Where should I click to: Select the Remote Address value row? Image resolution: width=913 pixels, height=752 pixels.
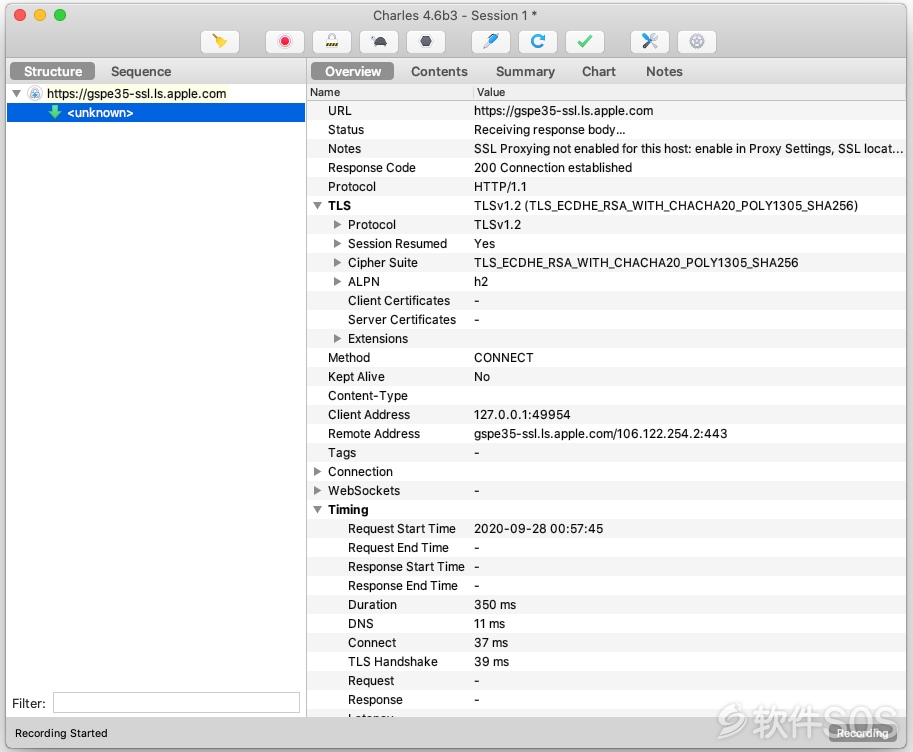(607, 433)
